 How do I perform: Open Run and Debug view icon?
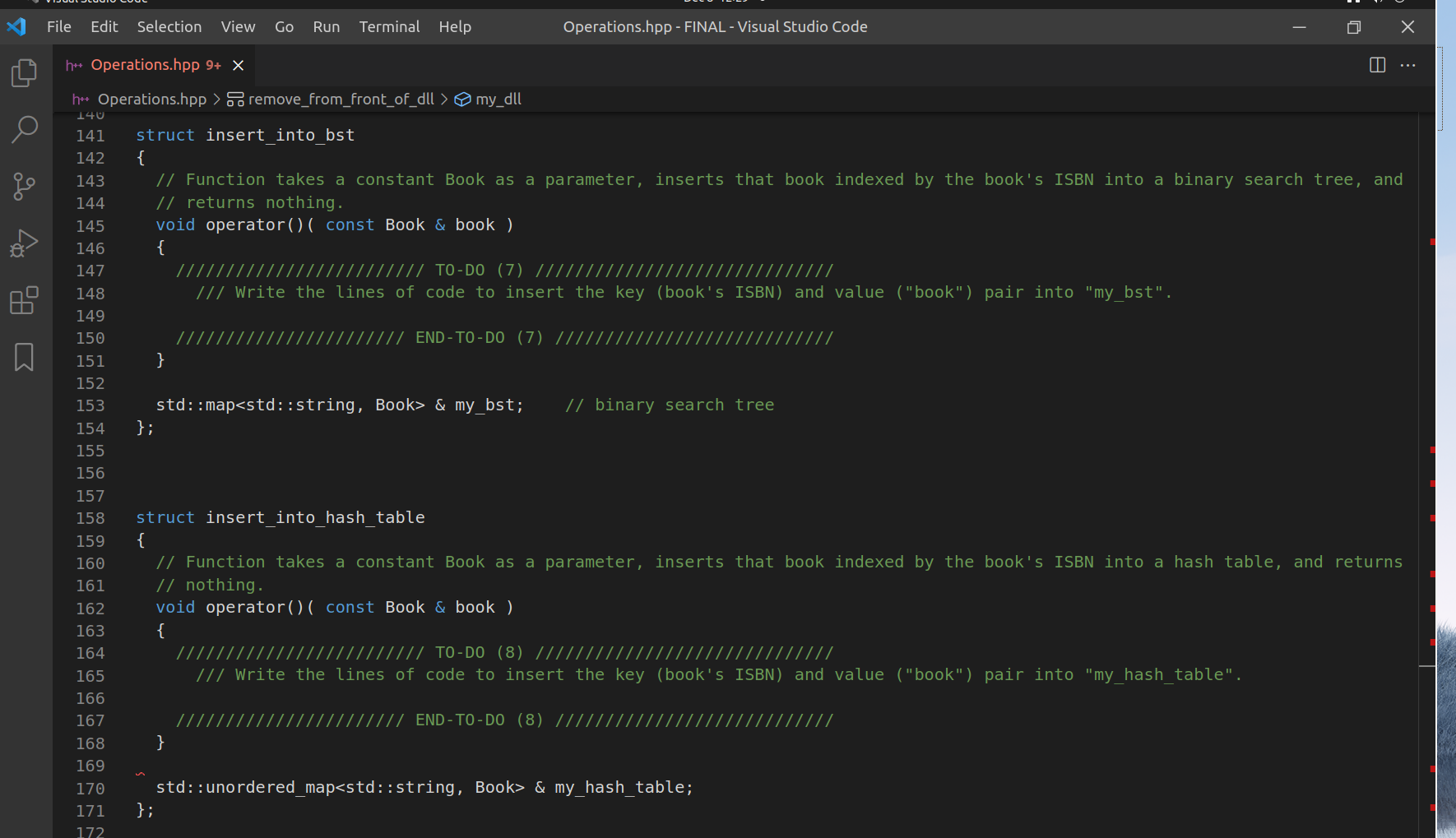pos(25,243)
